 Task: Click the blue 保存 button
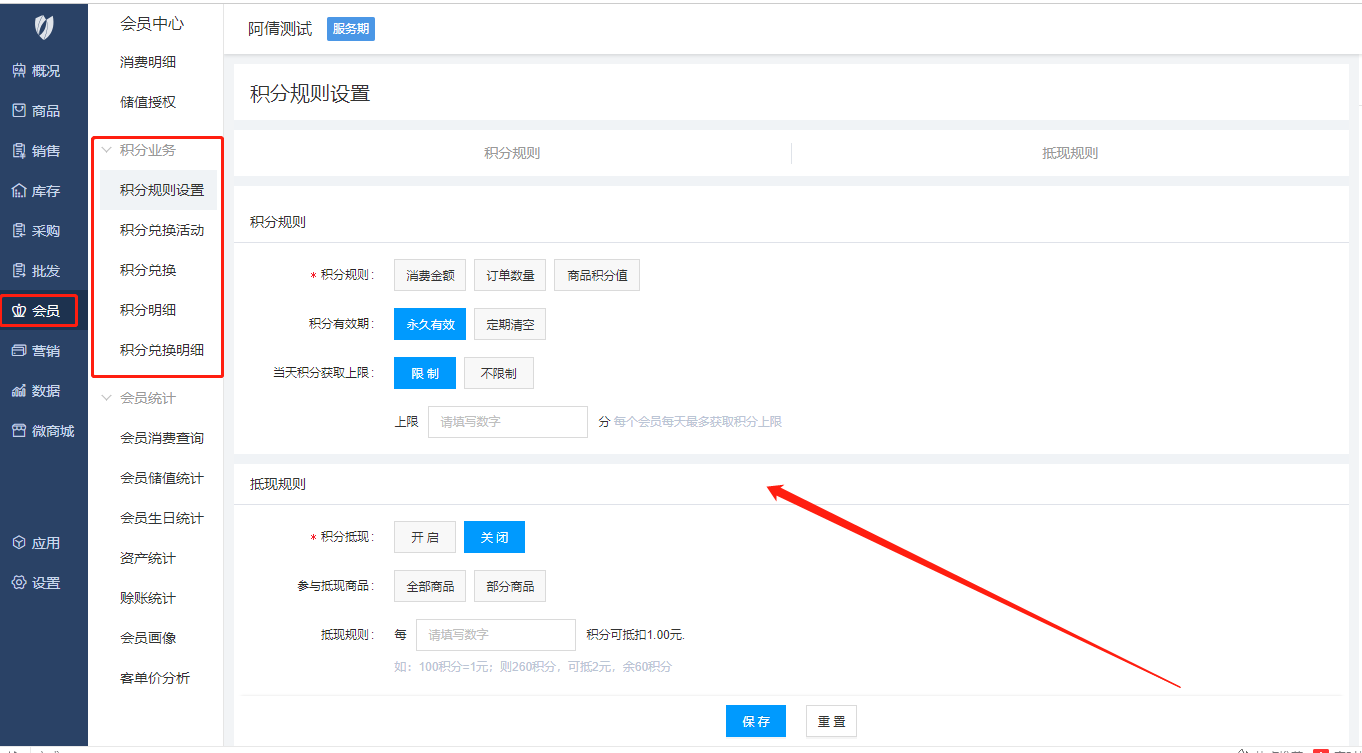click(755, 721)
